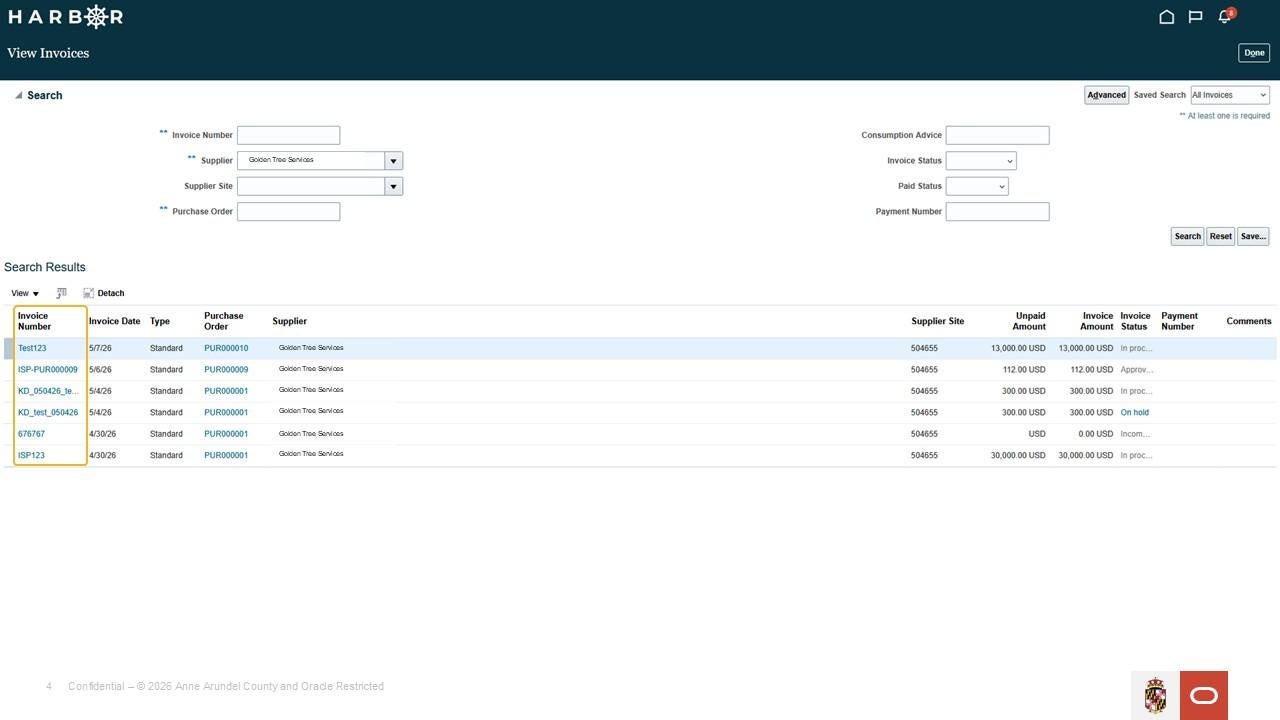Click the Supplier field containing Golden Tree Services
This screenshot has width=1280, height=720.
pyautogui.click(x=311, y=161)
